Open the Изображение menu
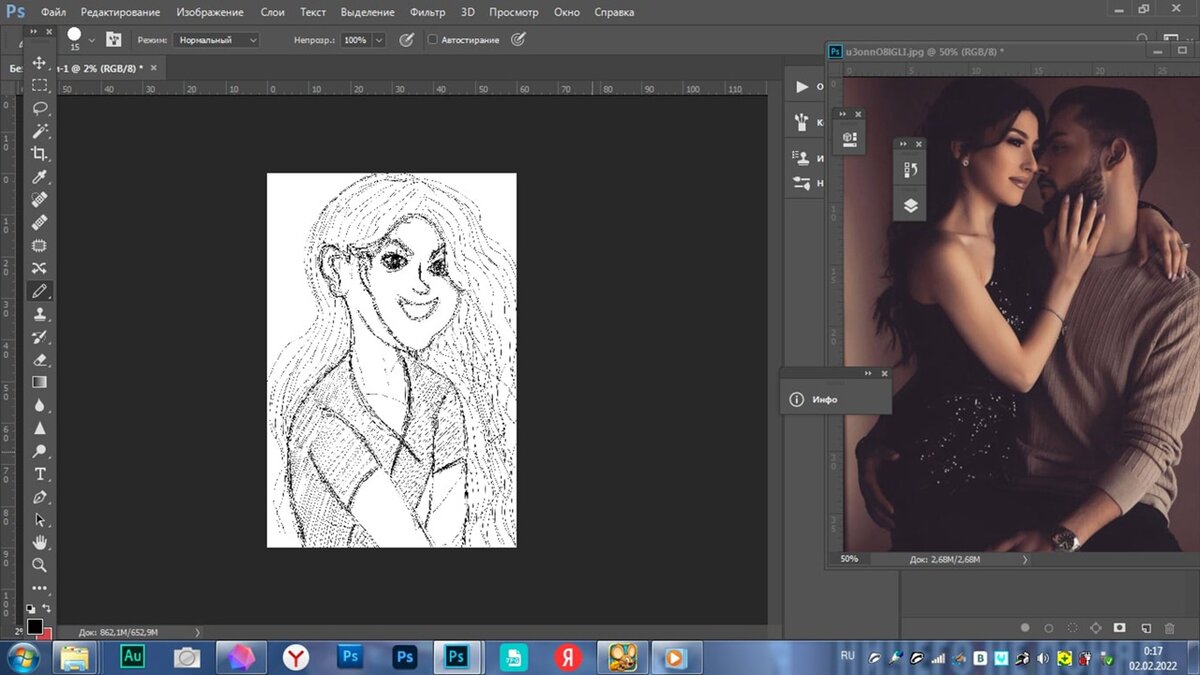This screenshot has width=1200, height=675. [x=209, y=12]
